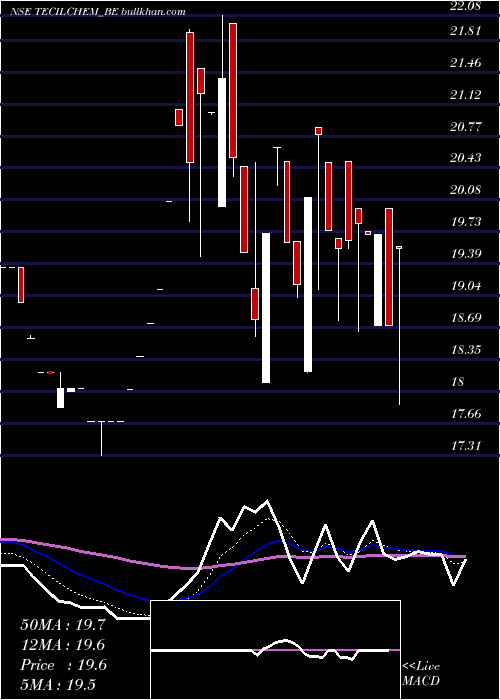Click inside the MACD inset chart
Viewport: 500px width, 700px height.
(x=275, y=650)
